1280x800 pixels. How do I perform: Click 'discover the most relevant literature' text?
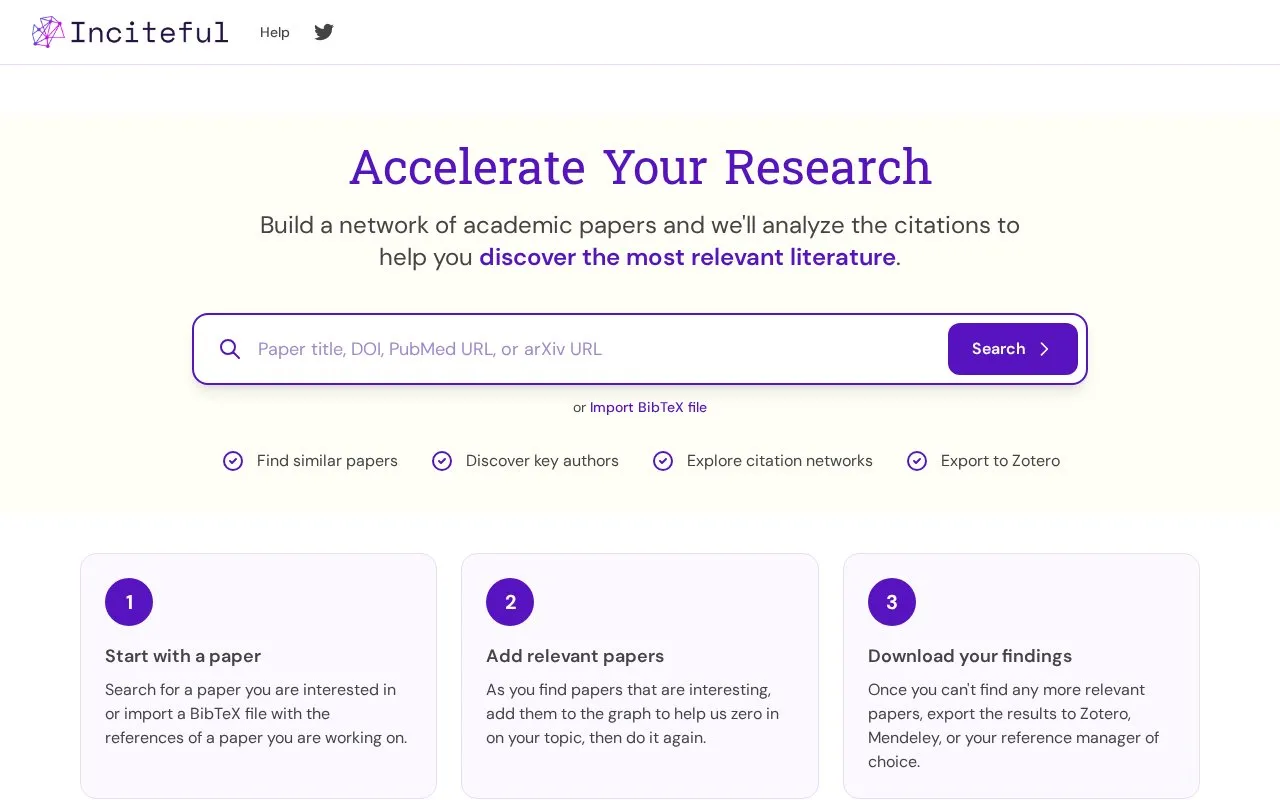click(x=687, y=257)
